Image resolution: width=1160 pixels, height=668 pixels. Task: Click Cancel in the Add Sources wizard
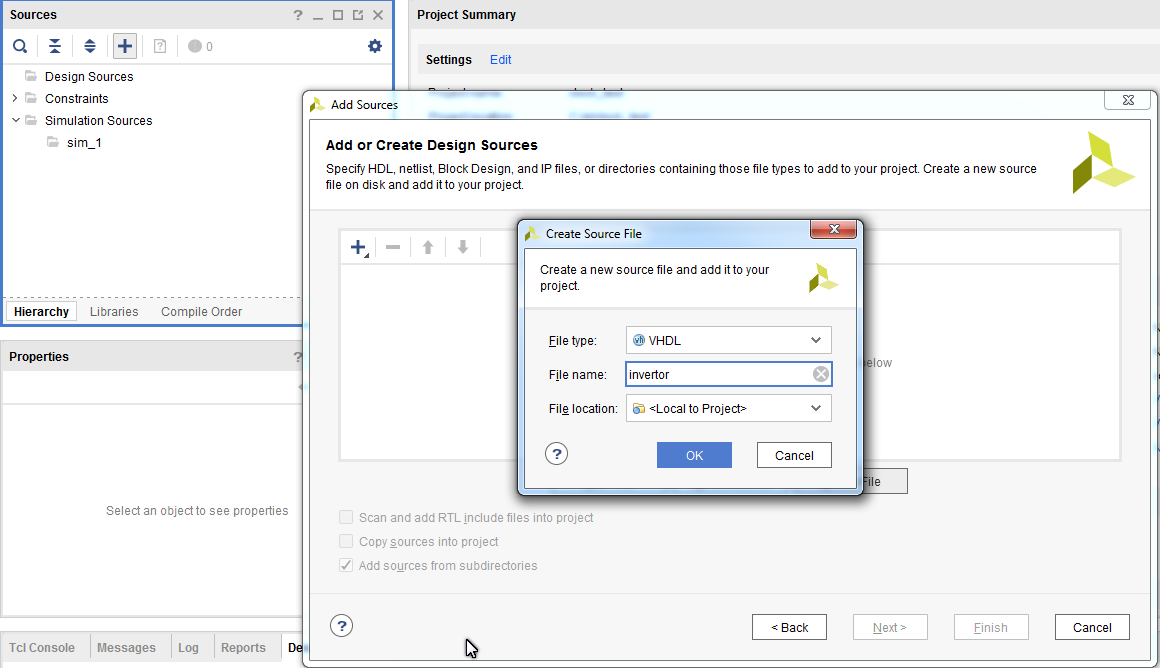1092,627
